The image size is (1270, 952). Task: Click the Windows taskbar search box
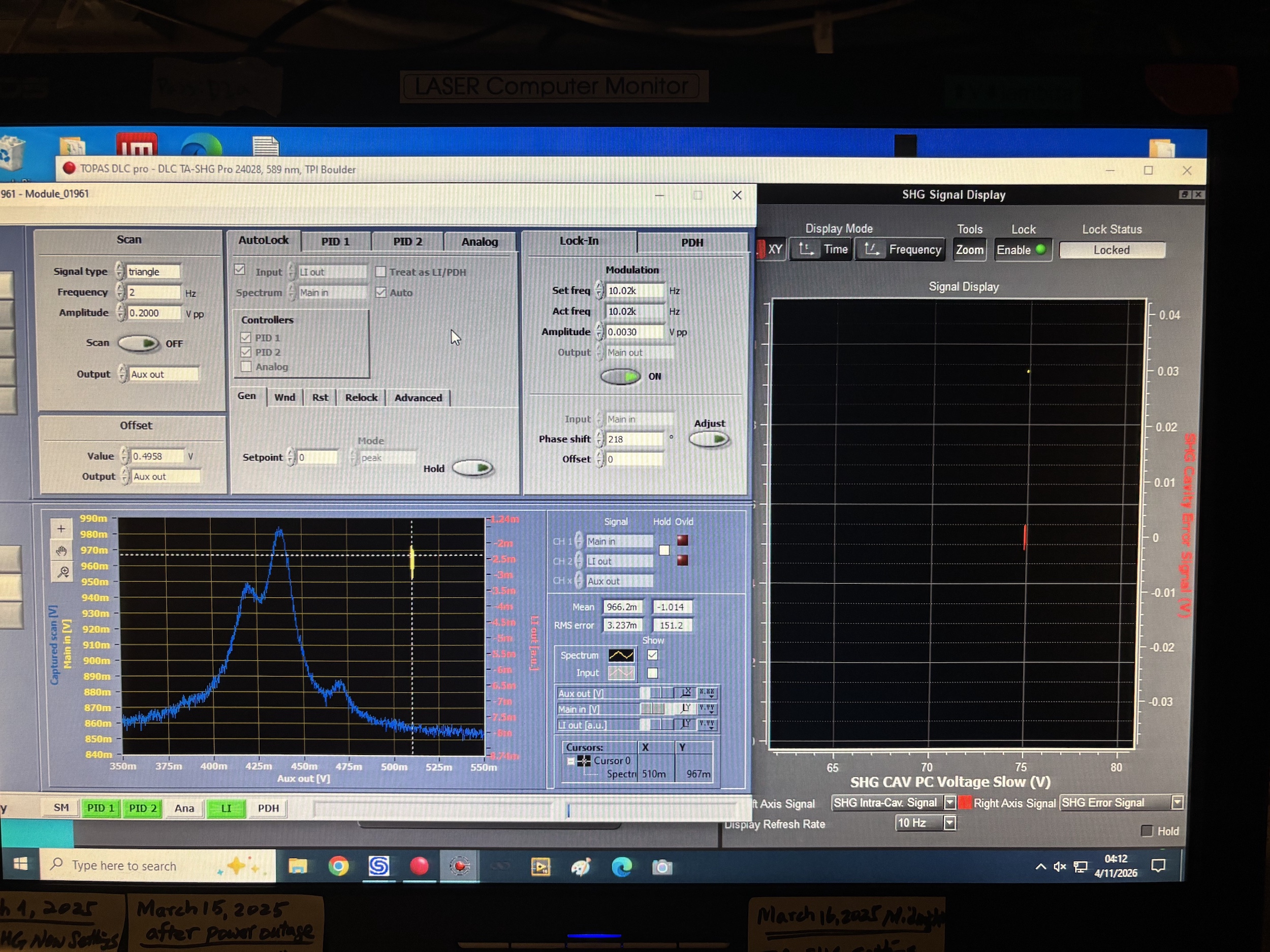click(157, 865)
